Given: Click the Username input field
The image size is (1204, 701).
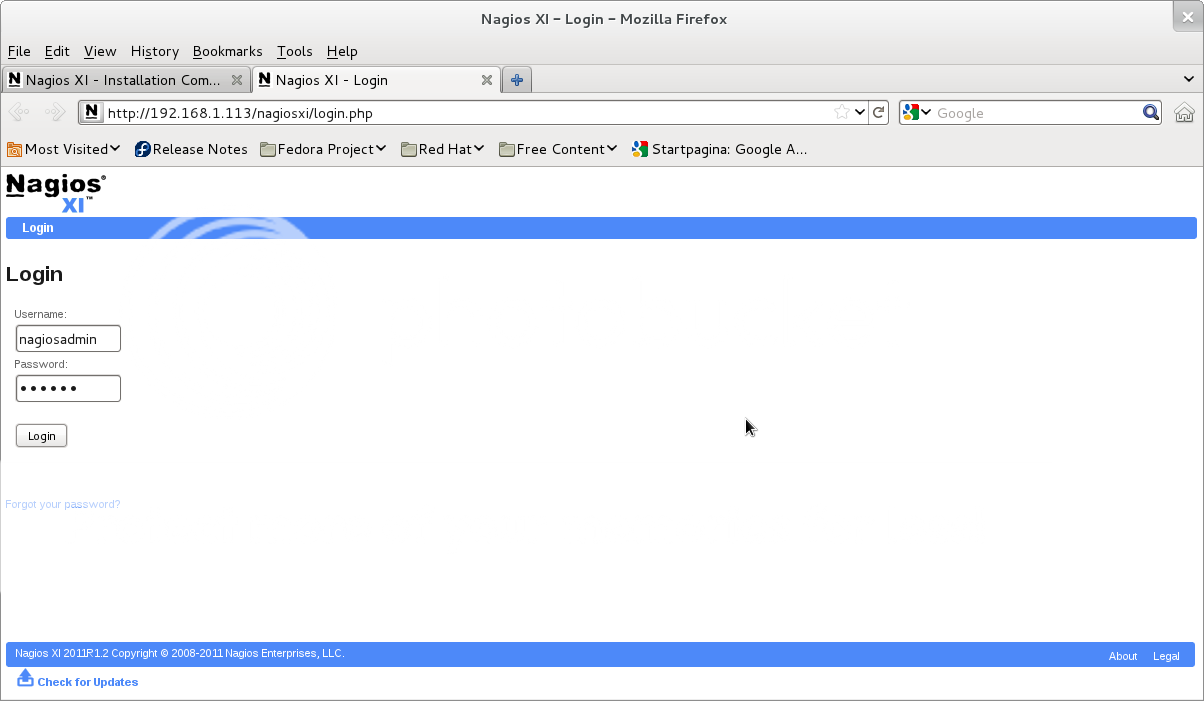Looking at the screenshot, I should [x=68, y=339].
